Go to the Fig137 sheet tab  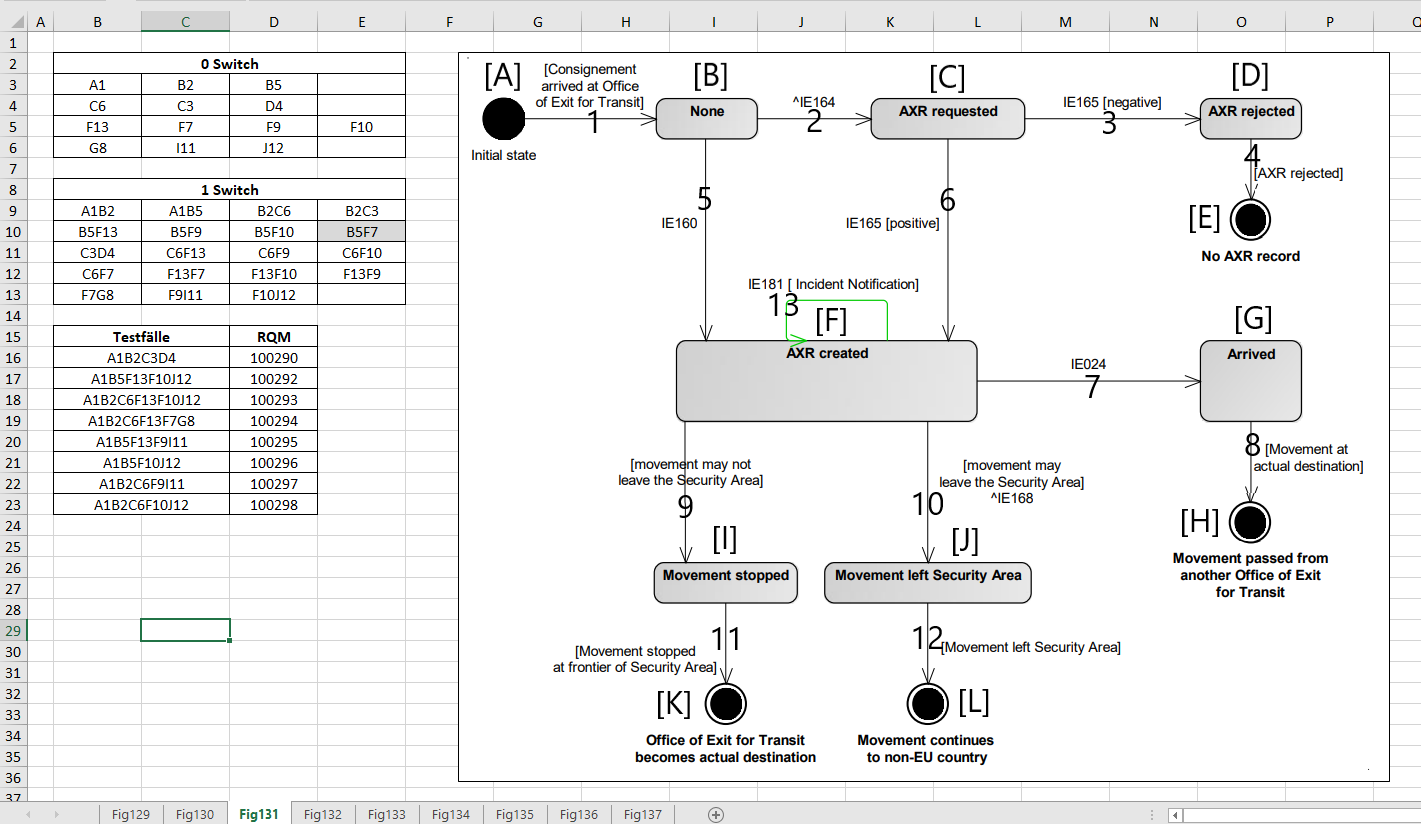[643, 815]
